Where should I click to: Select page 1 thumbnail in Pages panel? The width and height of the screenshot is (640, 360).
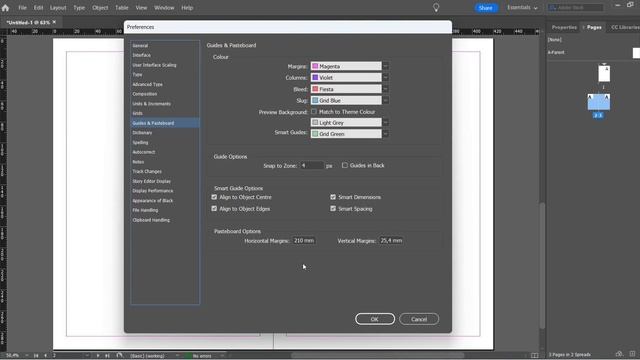[604, 73]
